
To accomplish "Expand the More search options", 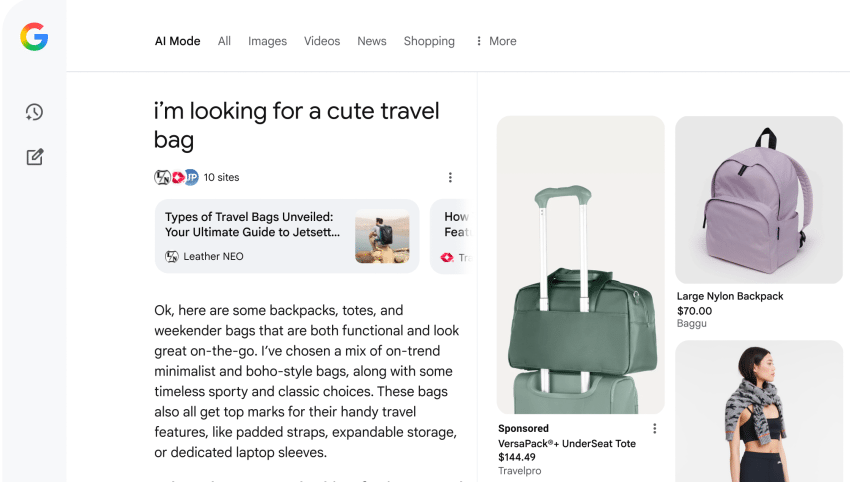I will pyautogui.click(x=495, y=41).
